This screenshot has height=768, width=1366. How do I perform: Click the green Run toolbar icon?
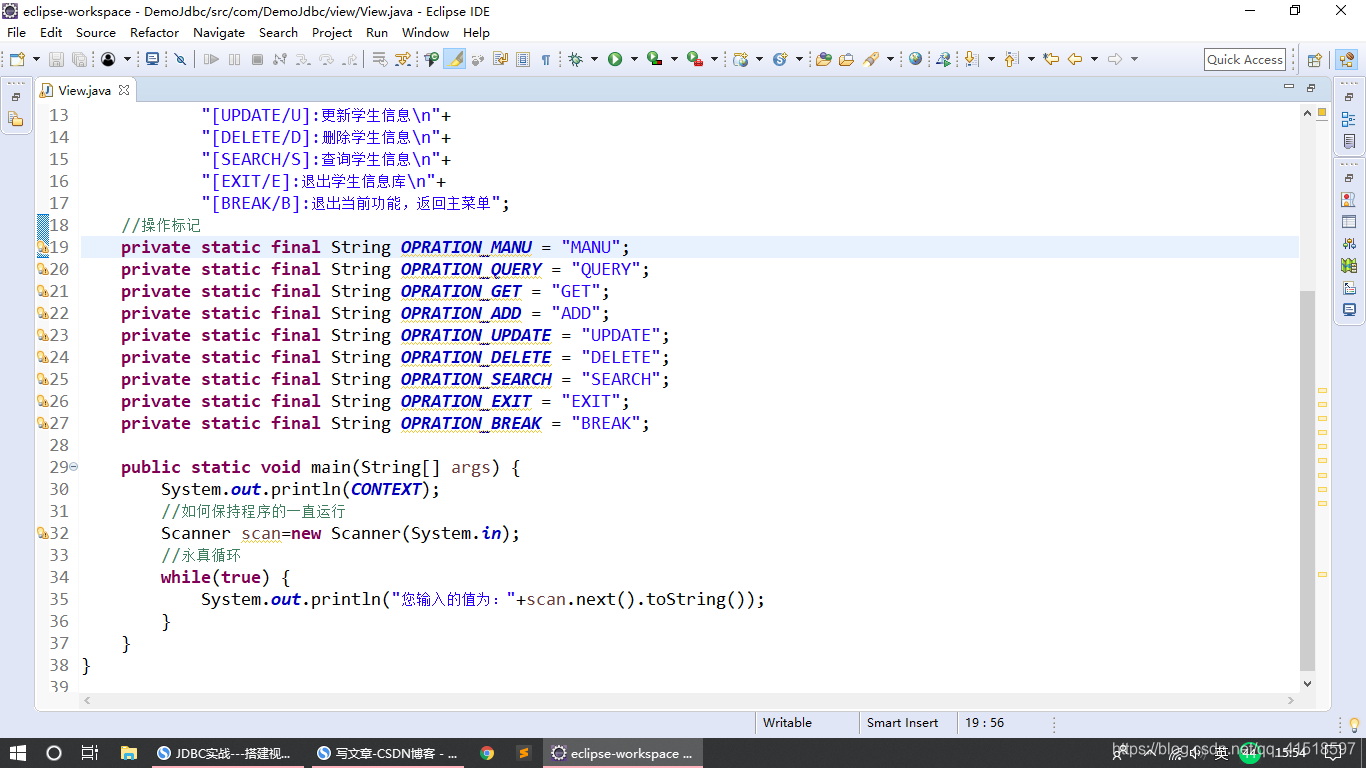(615, 60)
